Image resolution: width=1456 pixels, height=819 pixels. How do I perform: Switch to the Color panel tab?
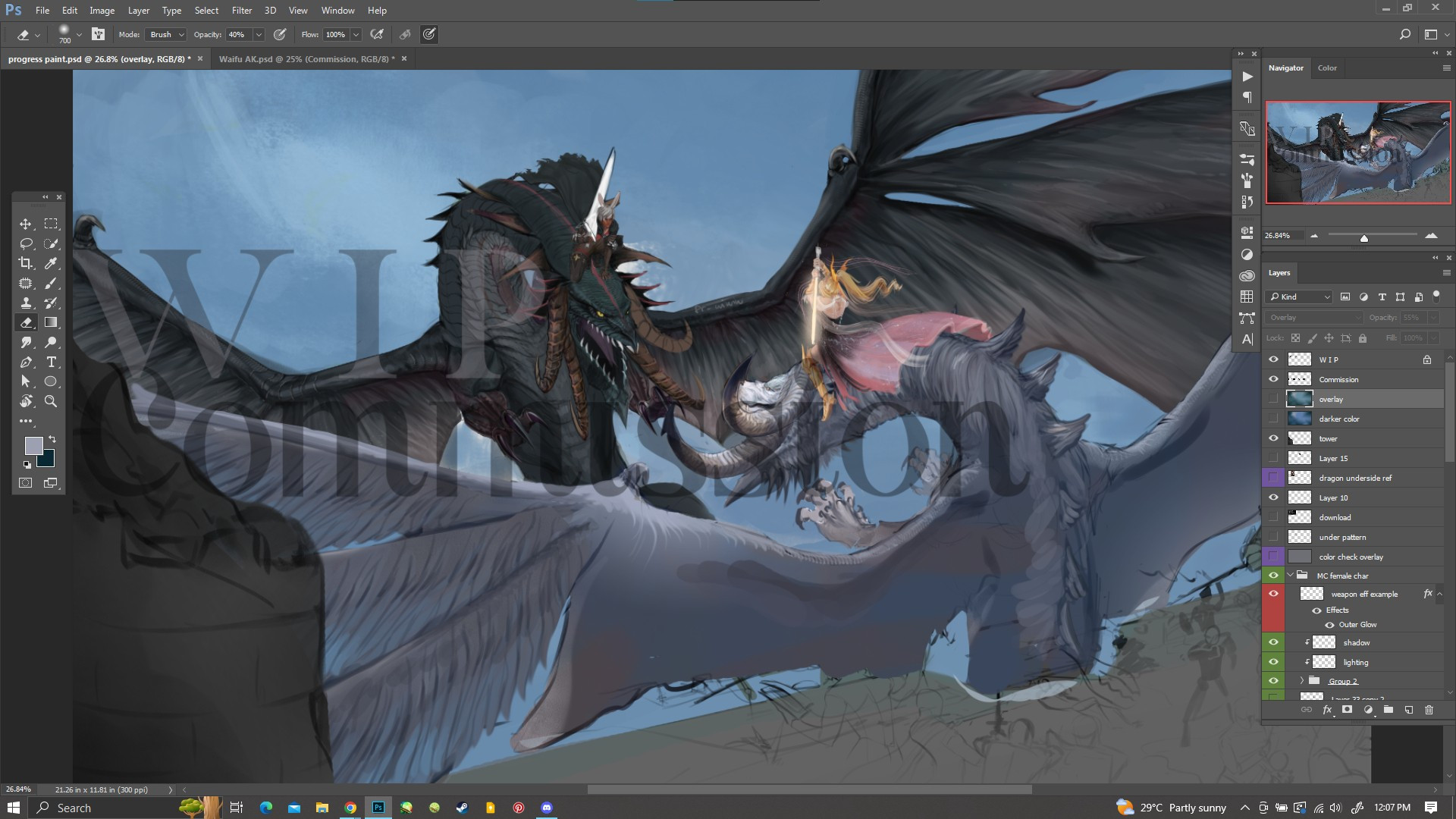(x=1327, y=68)
